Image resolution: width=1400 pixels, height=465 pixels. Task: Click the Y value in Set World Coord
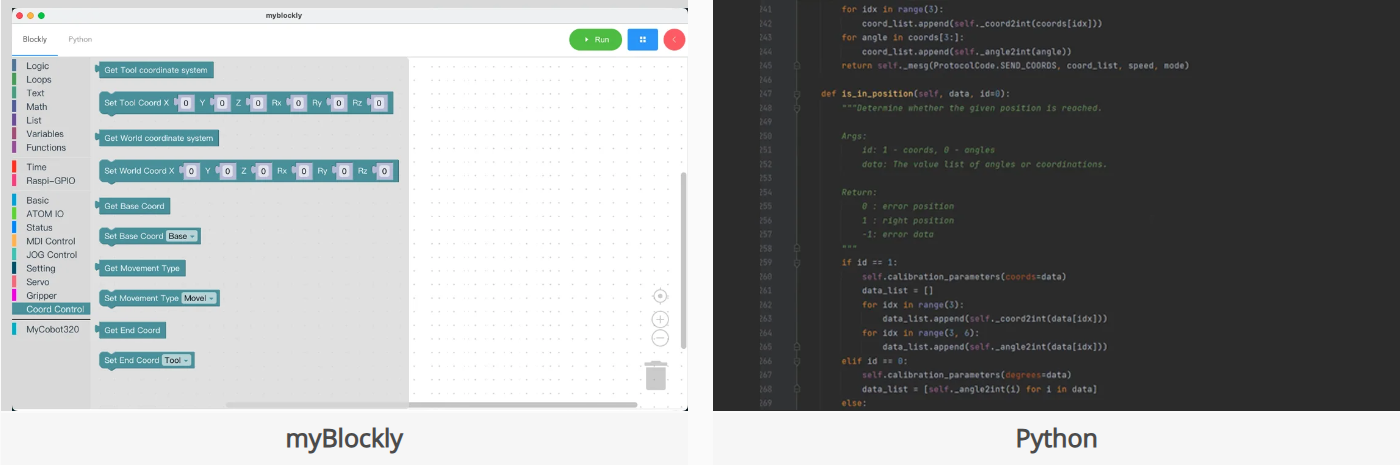(x=229, y=171)
